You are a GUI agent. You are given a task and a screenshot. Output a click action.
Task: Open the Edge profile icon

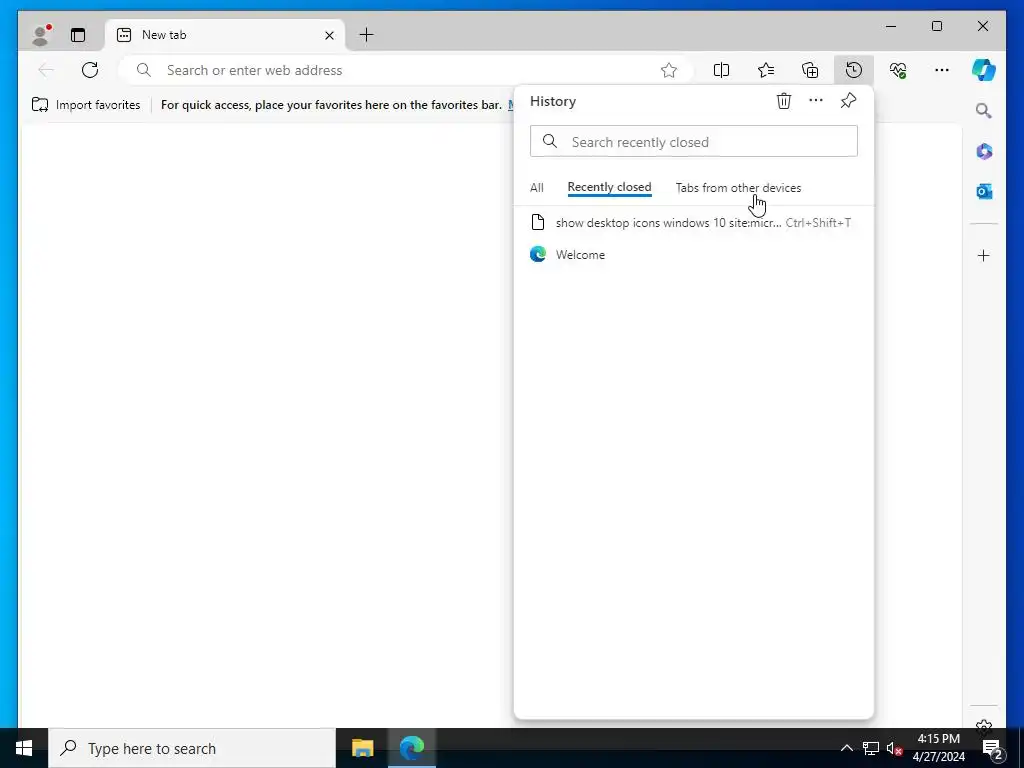coord(41,35)
